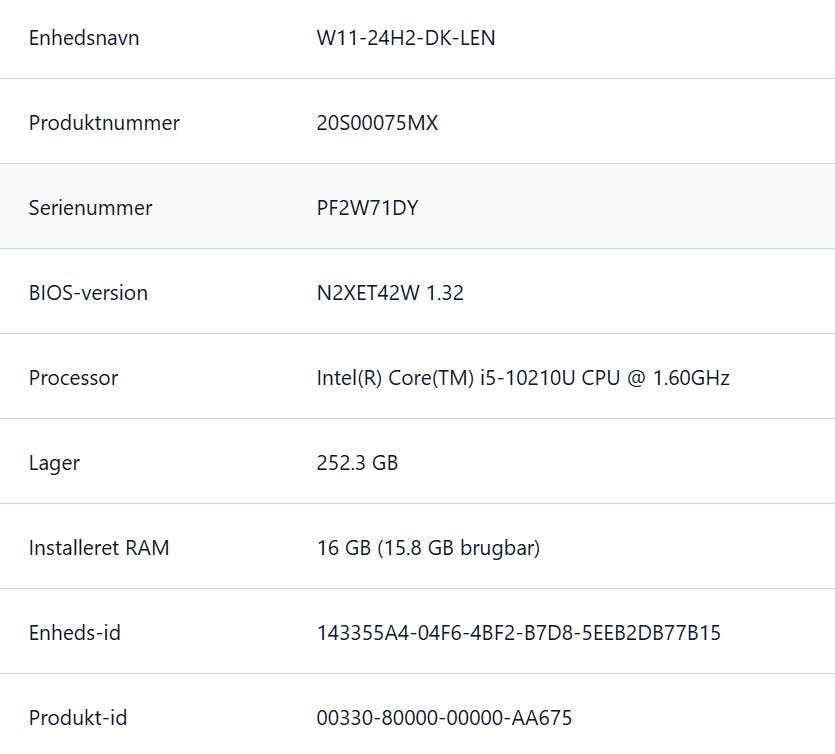Select the product number 20S00075MX
This screenshot has height=754, width=835.
point(377,123)
